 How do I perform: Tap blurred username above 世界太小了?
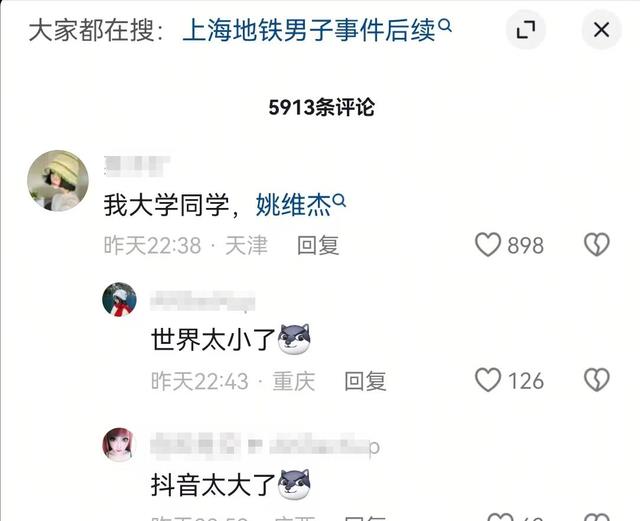(203, 301)
